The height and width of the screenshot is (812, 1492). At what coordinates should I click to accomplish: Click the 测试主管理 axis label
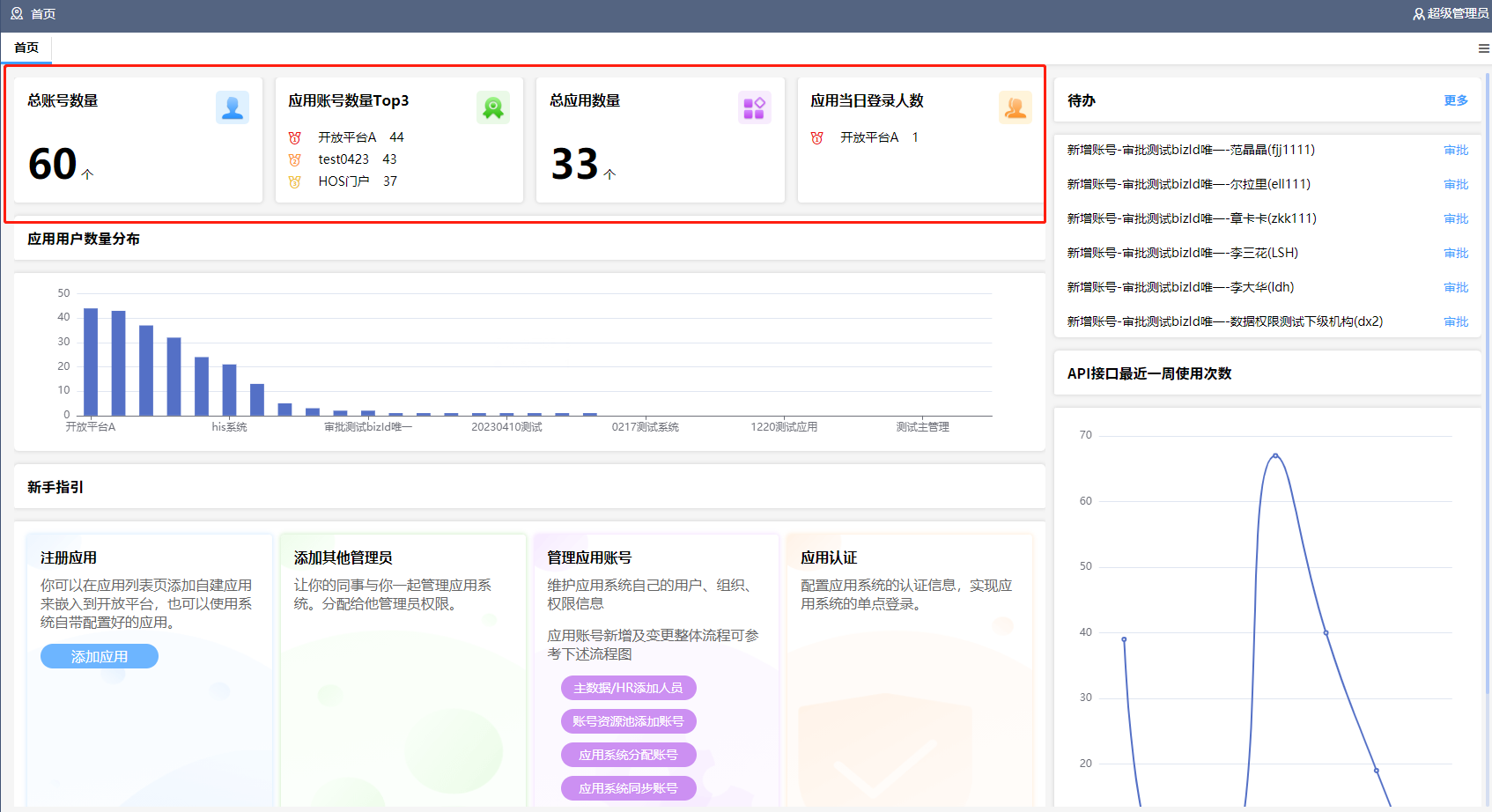pyautogui.click(x=922, y=427)
